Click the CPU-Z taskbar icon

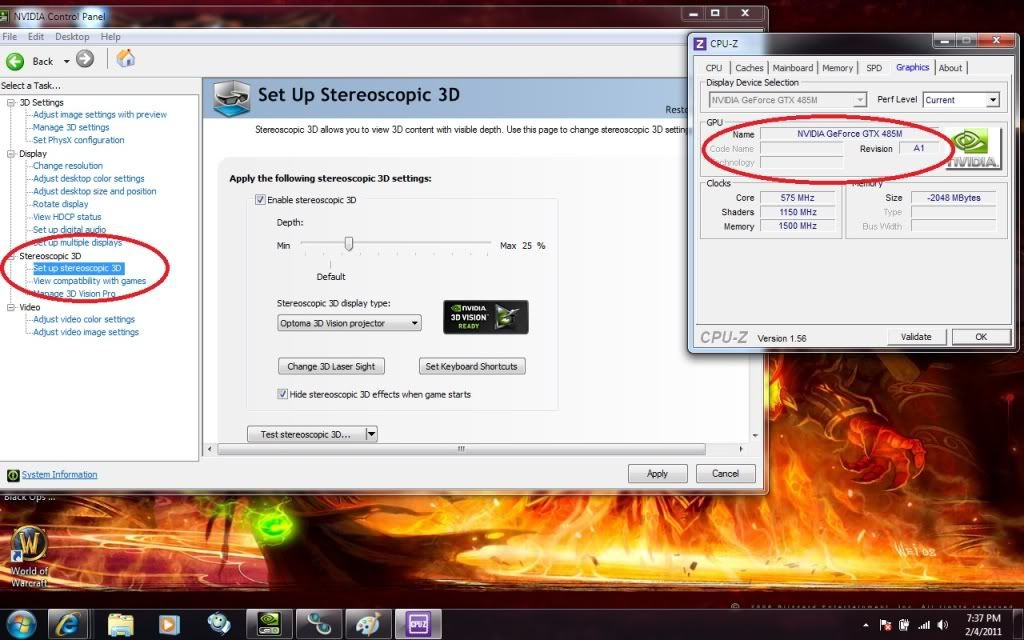click(418, 624)
